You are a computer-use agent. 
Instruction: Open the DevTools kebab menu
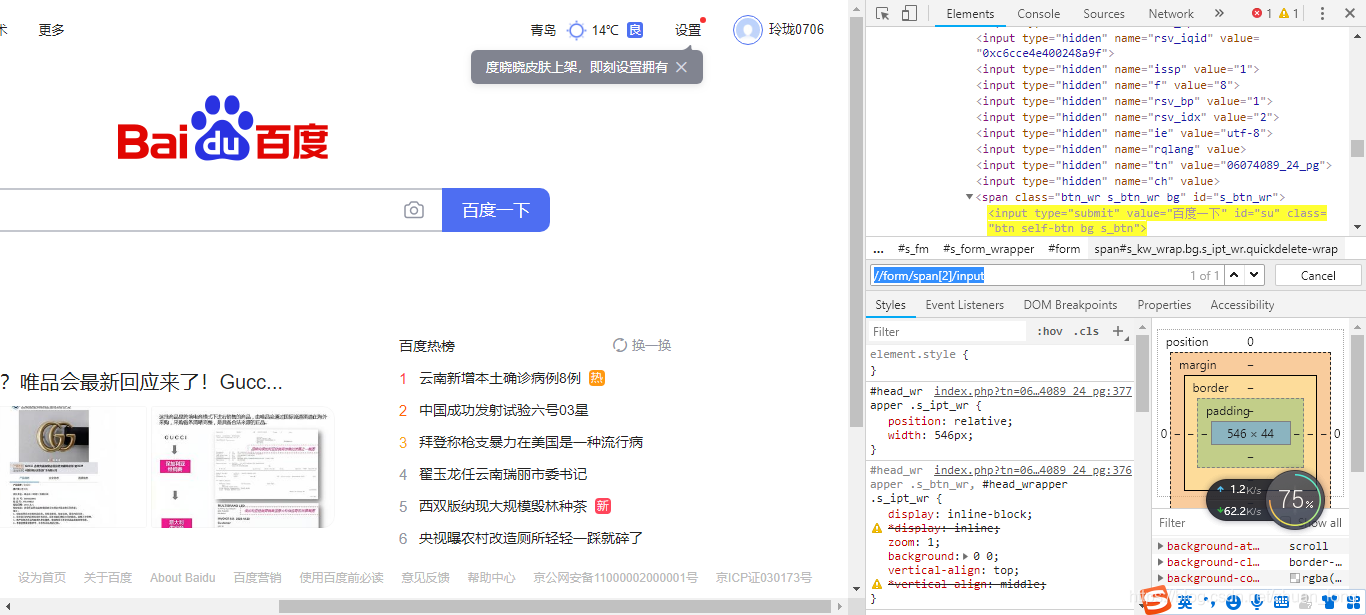[1323, 14]
